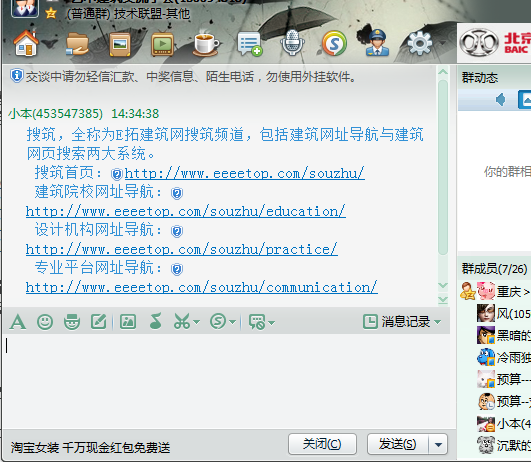Click in the message input field
Viewport: 531px width, 462px height.
(x=227, y=381)
